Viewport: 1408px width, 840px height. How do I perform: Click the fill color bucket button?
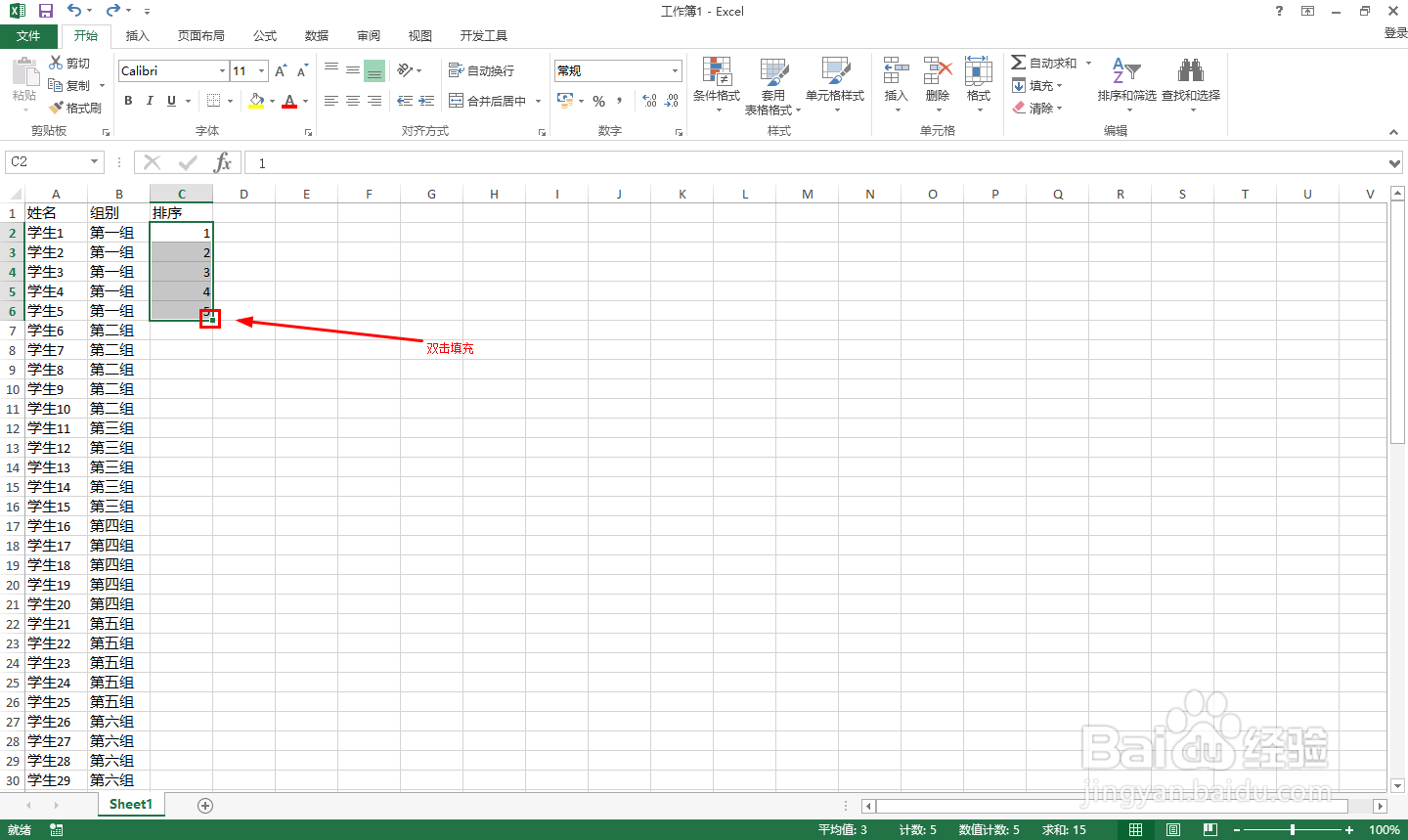point(256,101)
